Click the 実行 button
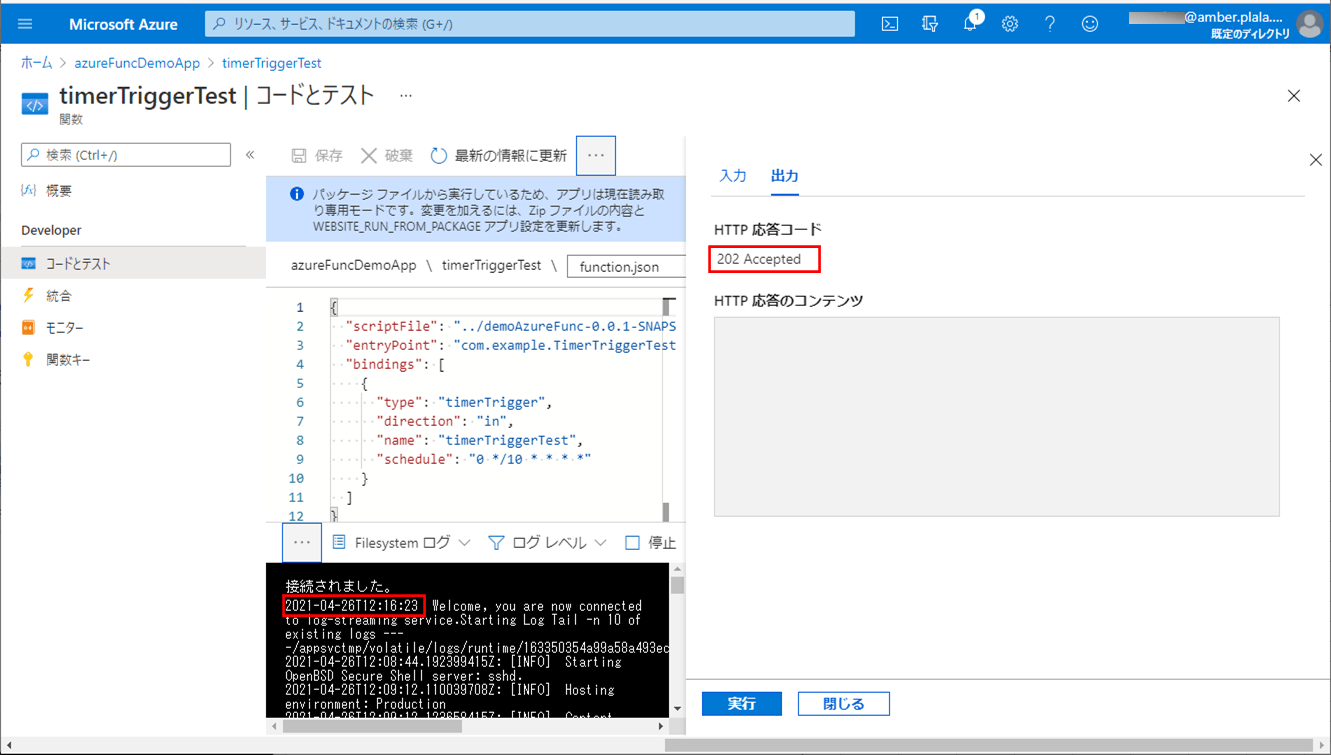This screenshot has width=1331, height=755. 741,704
